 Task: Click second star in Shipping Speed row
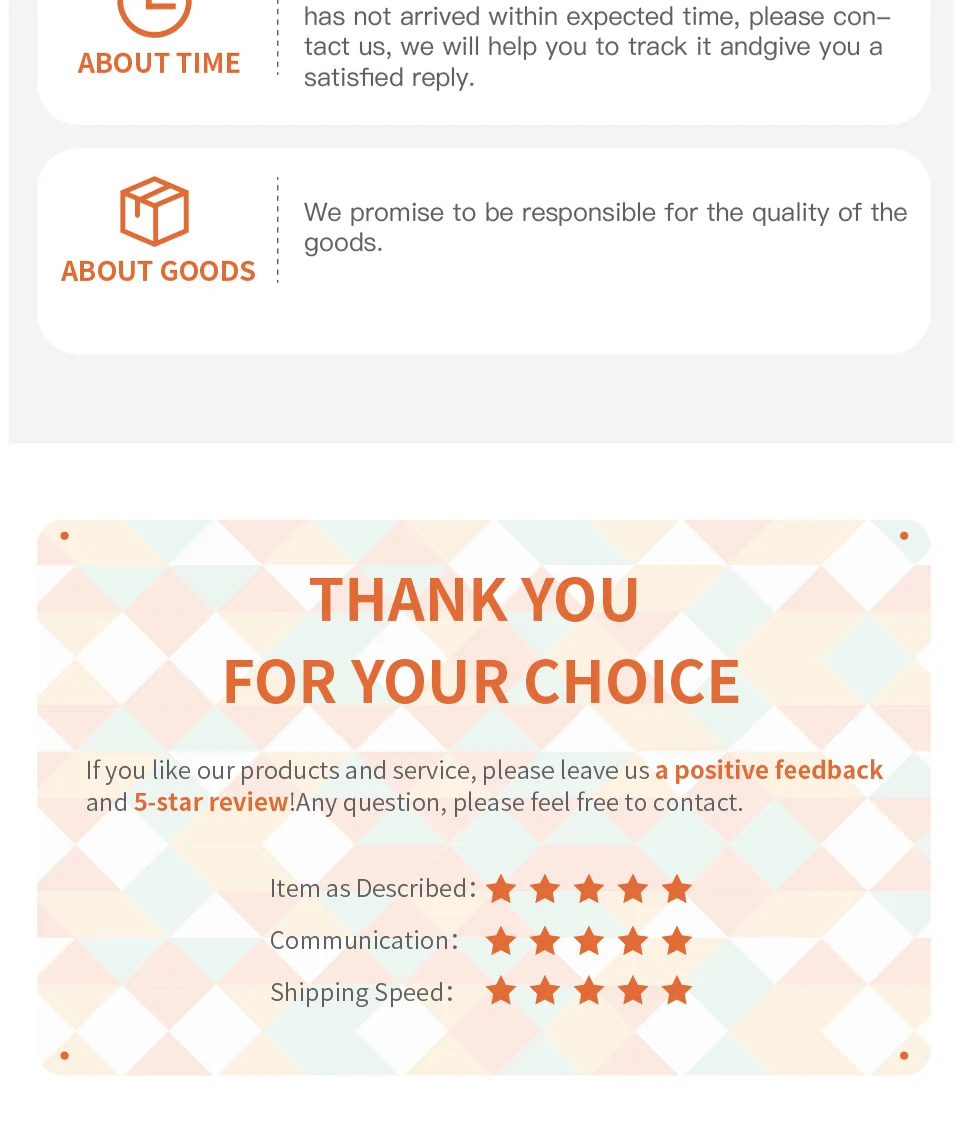(545, 991)
